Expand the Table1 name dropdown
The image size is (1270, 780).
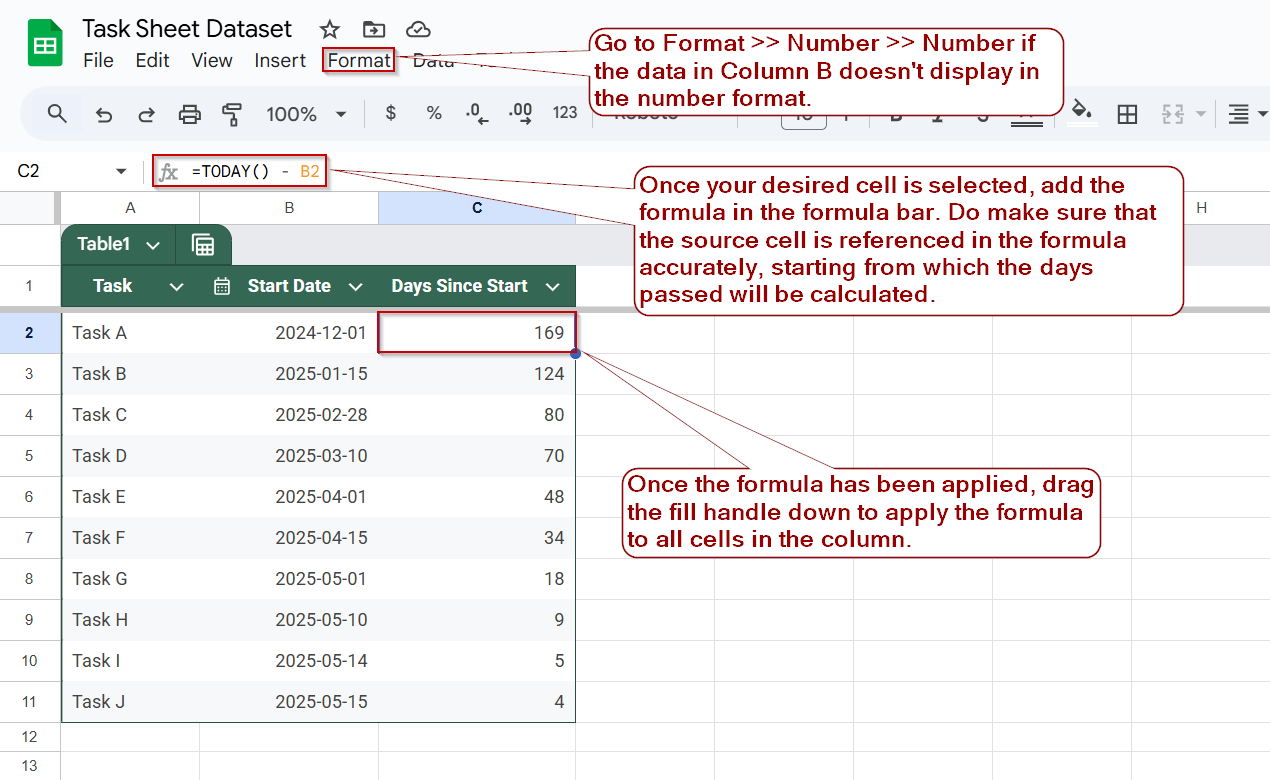[153, 245]
